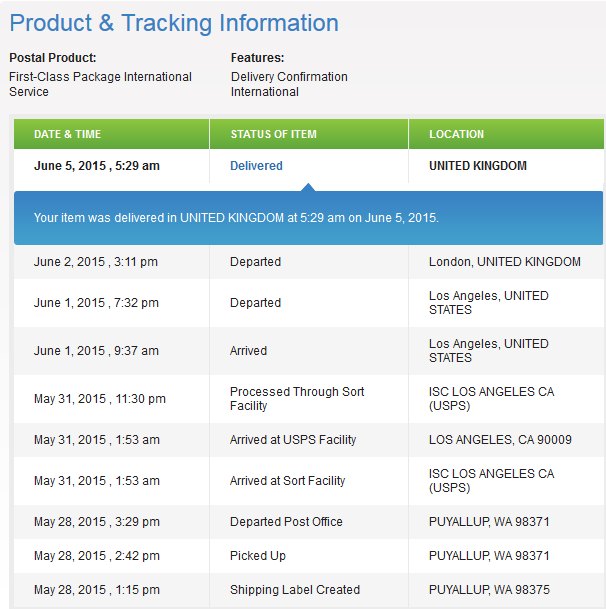Click the London, UNITED KINGDOM location
Viewport: 606px width, 609px height.
tap(505, 262)
